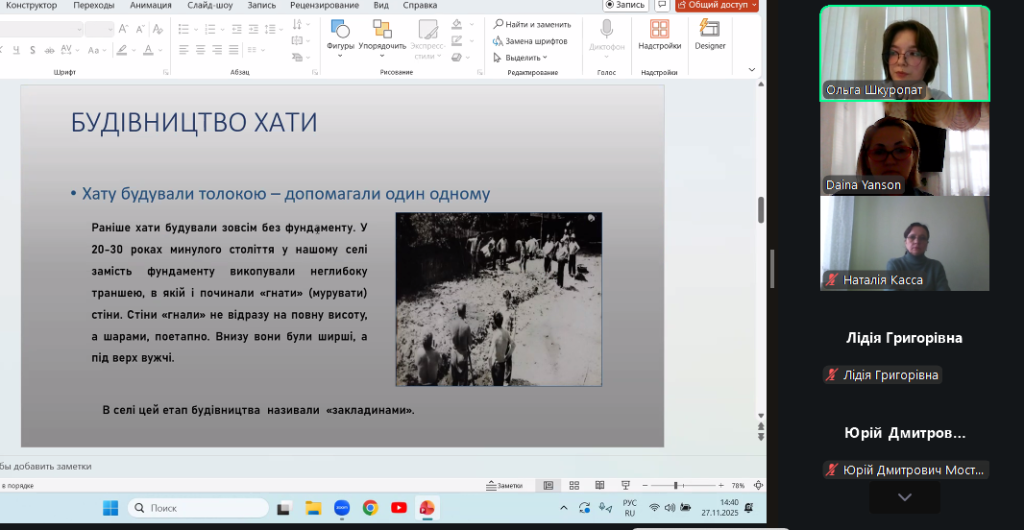Toggle Normal view in status bar
Image resolution: width=1024 pixels, height=530 pixels.
(x=548, y=485)
